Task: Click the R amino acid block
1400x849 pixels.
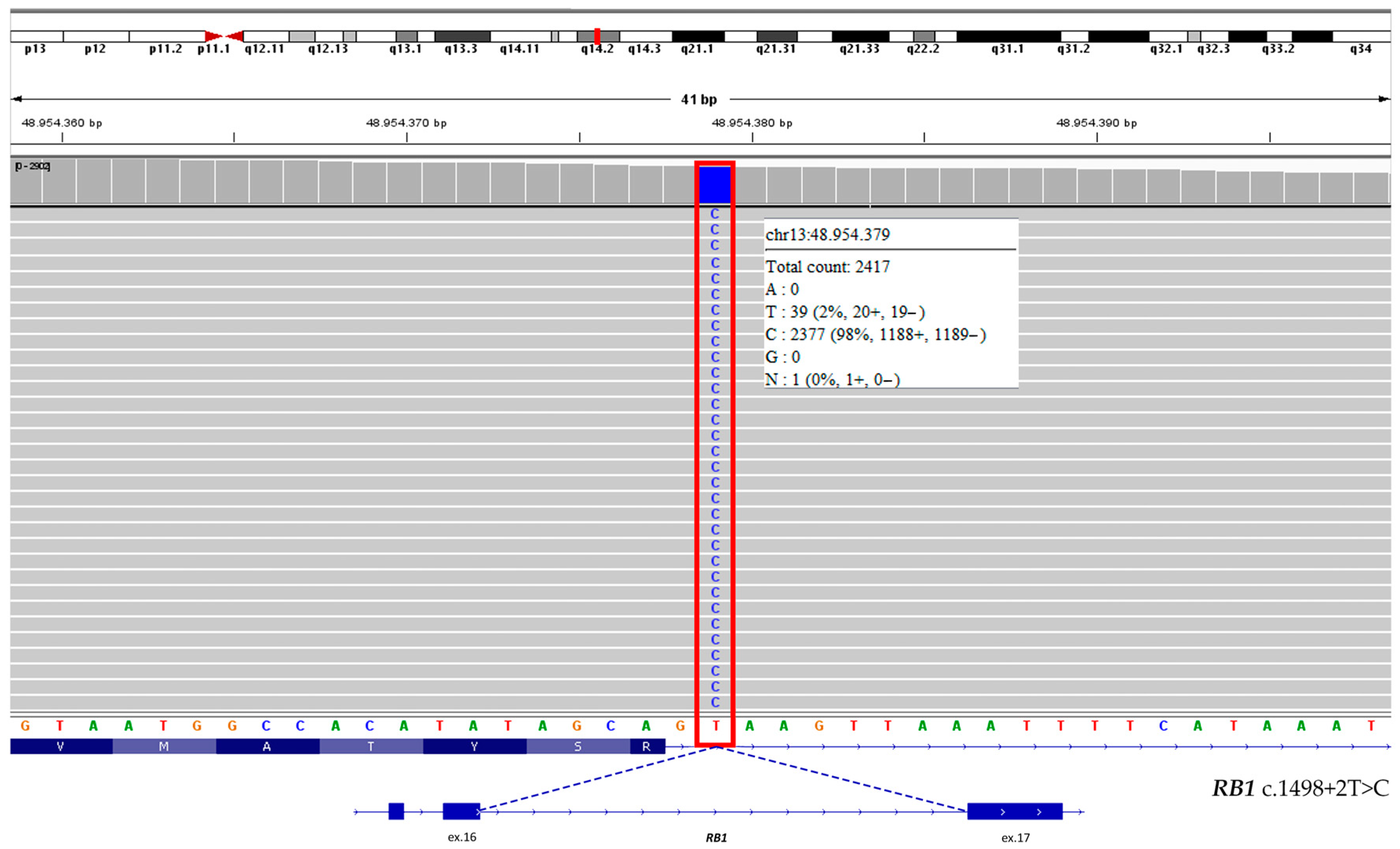Action: pyautogui.click(x=647, y=746)
